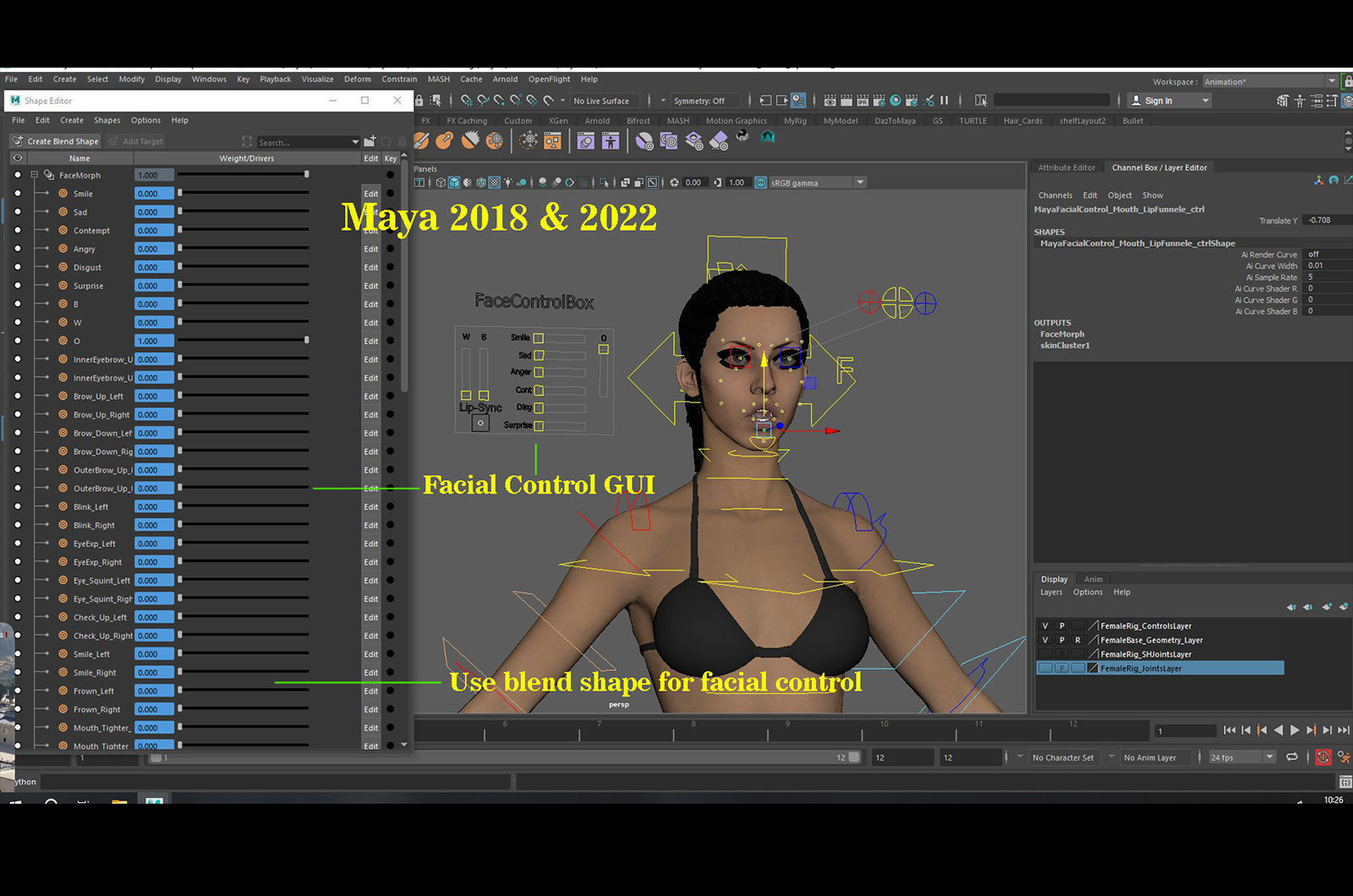1353x896 pixels.
Task: Click the color management sRGB icon
Action: (x=760, y=183)
